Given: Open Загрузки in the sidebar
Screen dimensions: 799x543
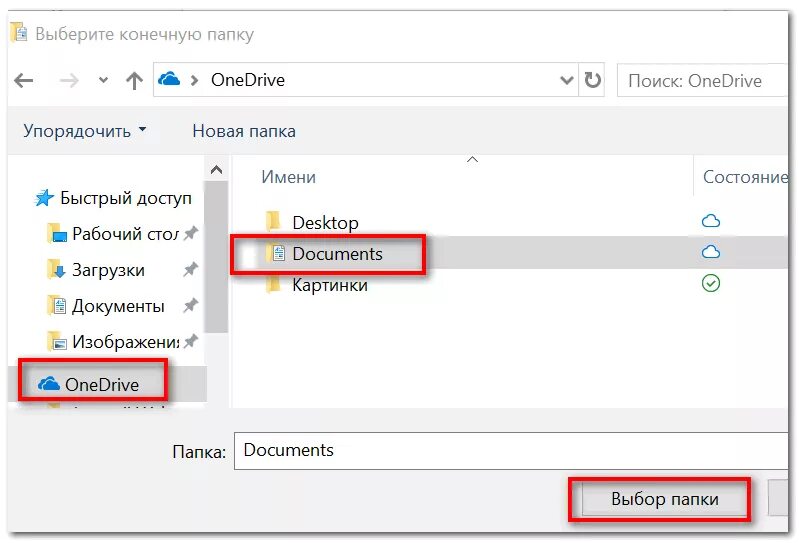Looking at the screenshot, I should 108,270.
